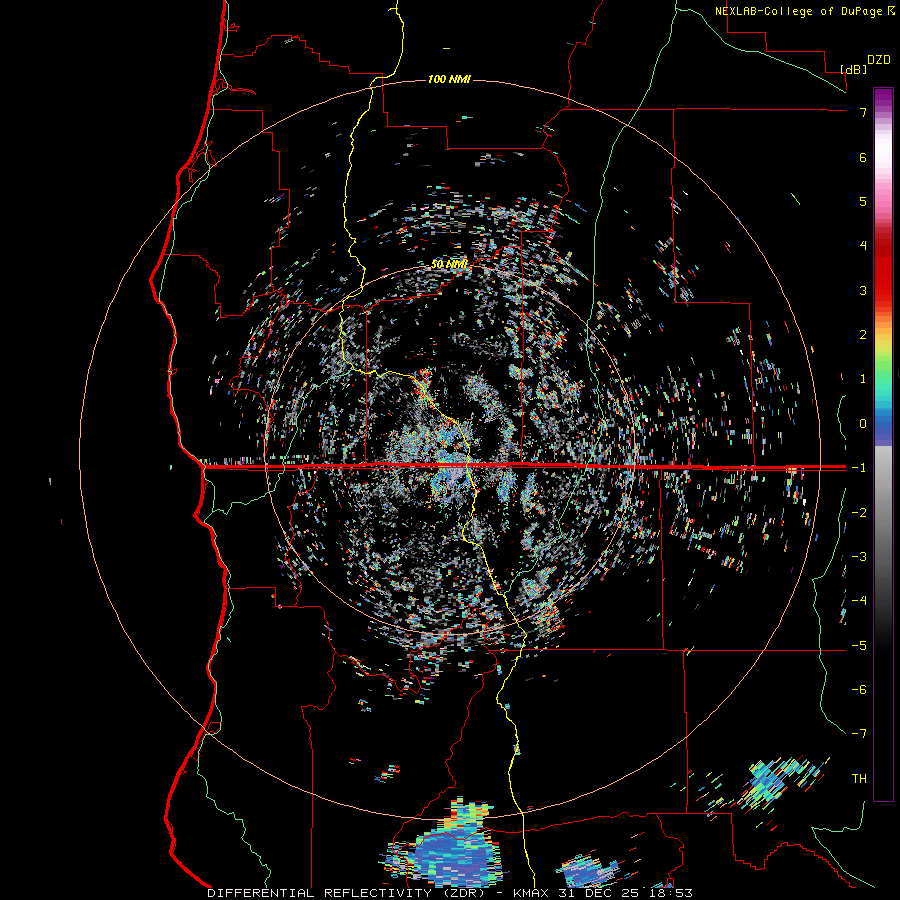This screenshot has height=900, width=900.
Task: Select the 0 tick label on the scale
Action: click(863, 424)
